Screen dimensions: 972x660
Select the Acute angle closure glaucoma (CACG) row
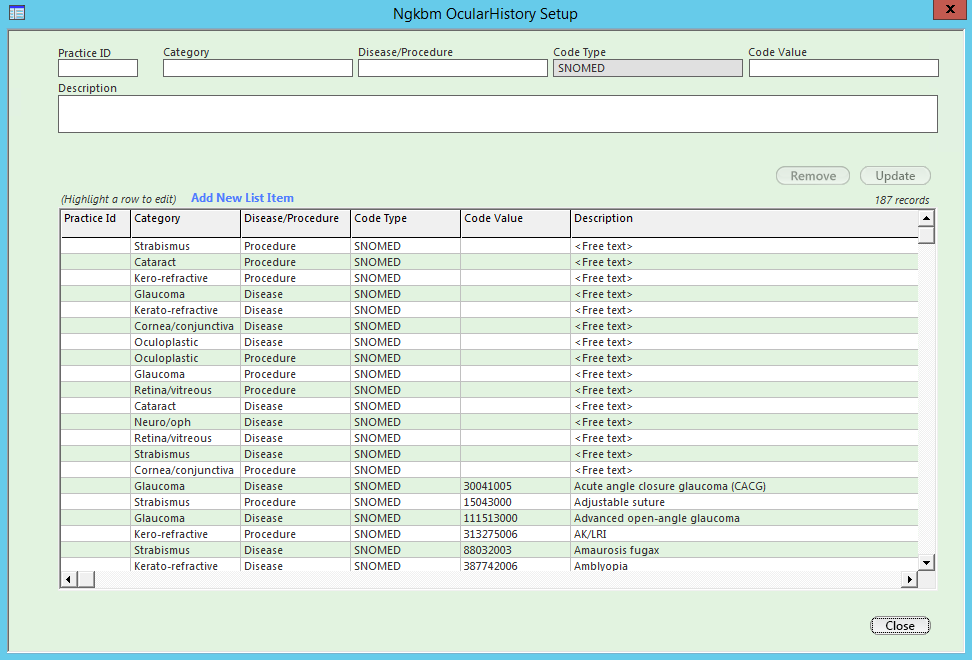tap(489, 486)
